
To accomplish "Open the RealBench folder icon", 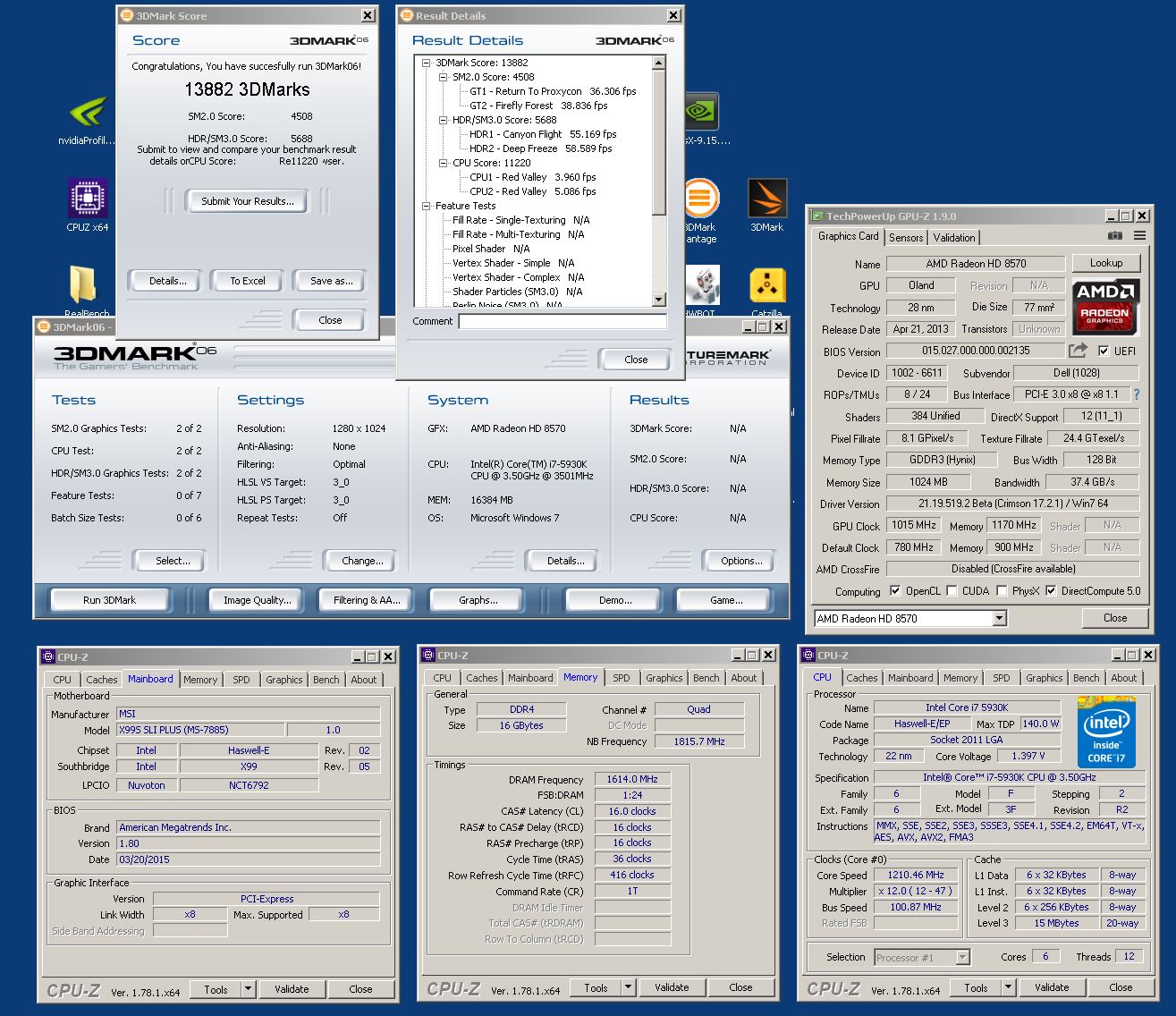I will tap(87, 291).
